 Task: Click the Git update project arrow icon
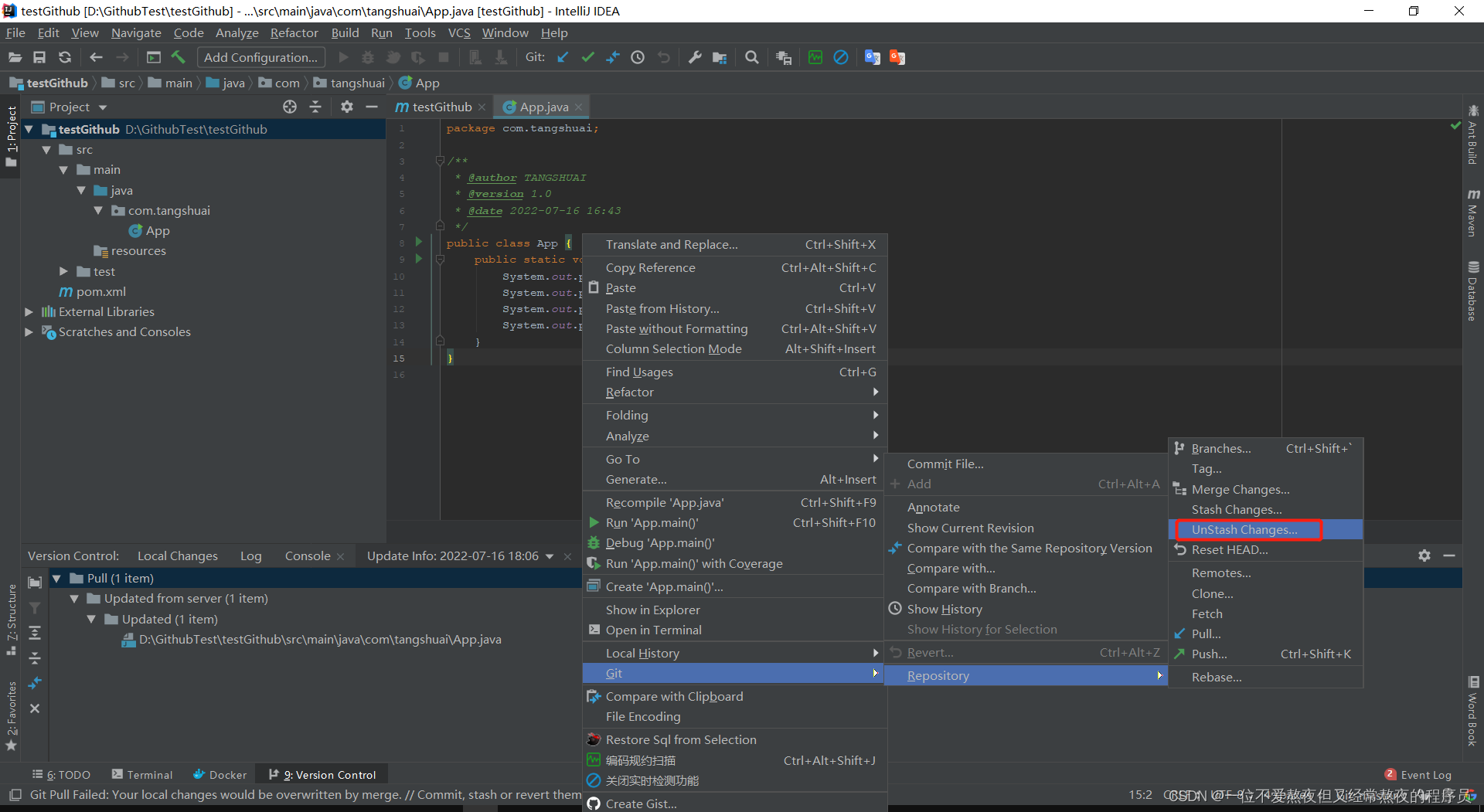pos(563,57)
